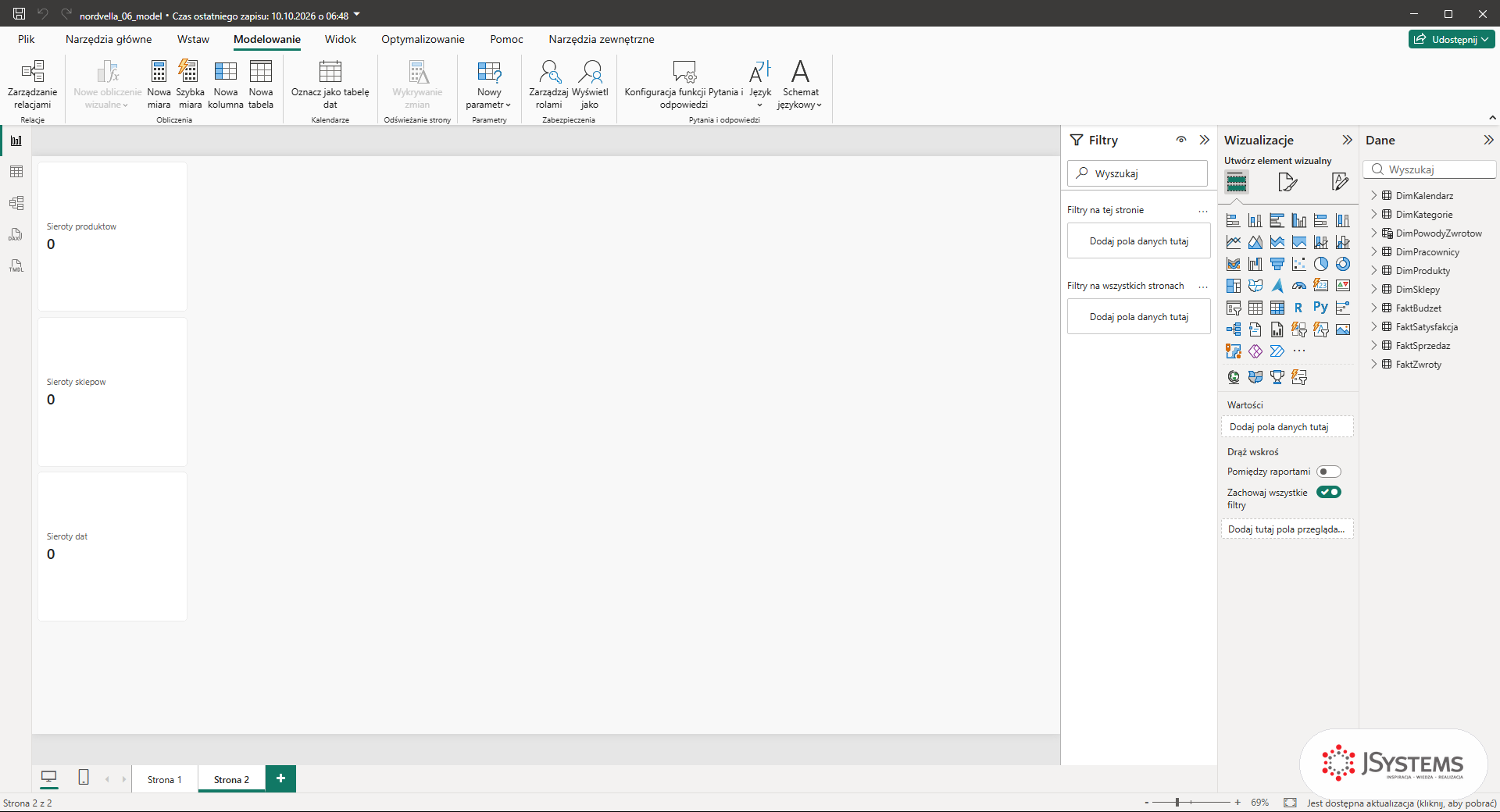Image resolution: width=1500 pixels, height=812 pixels.
Task: Open more visuals ellipsis
Action: [1298, 351]
